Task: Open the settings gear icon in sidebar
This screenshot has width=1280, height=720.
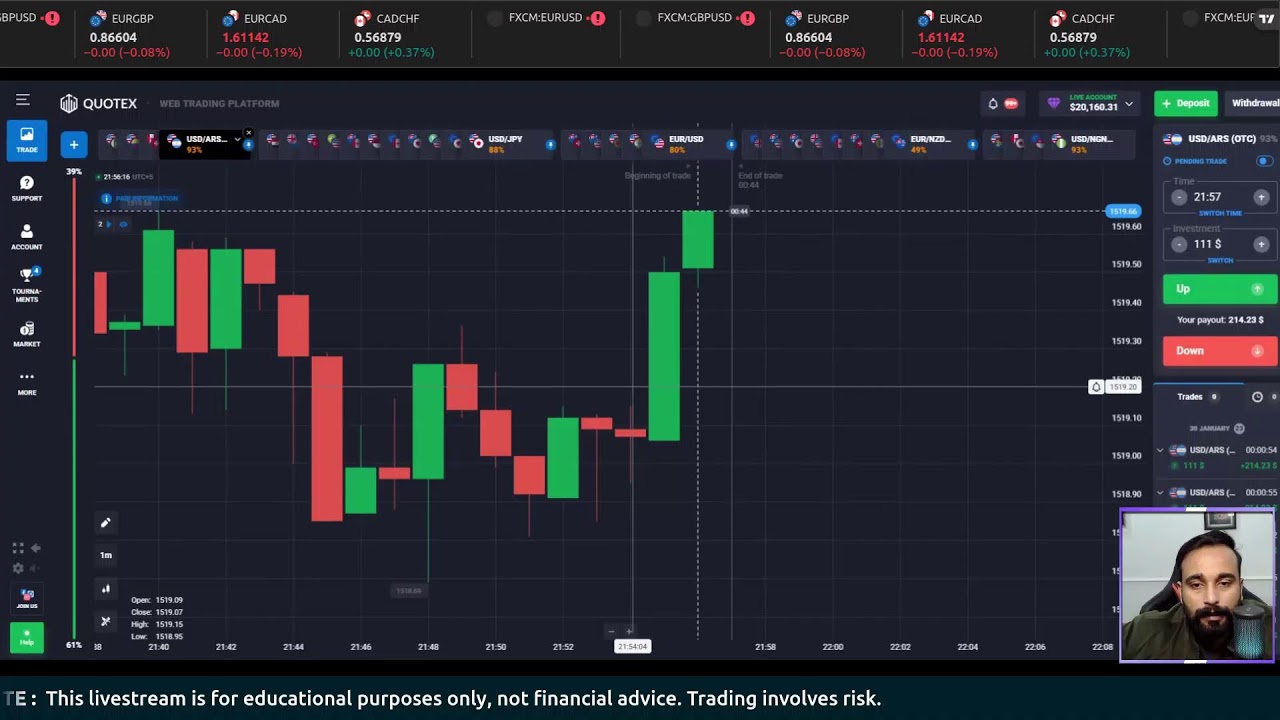Action: (x=18, y=568)
